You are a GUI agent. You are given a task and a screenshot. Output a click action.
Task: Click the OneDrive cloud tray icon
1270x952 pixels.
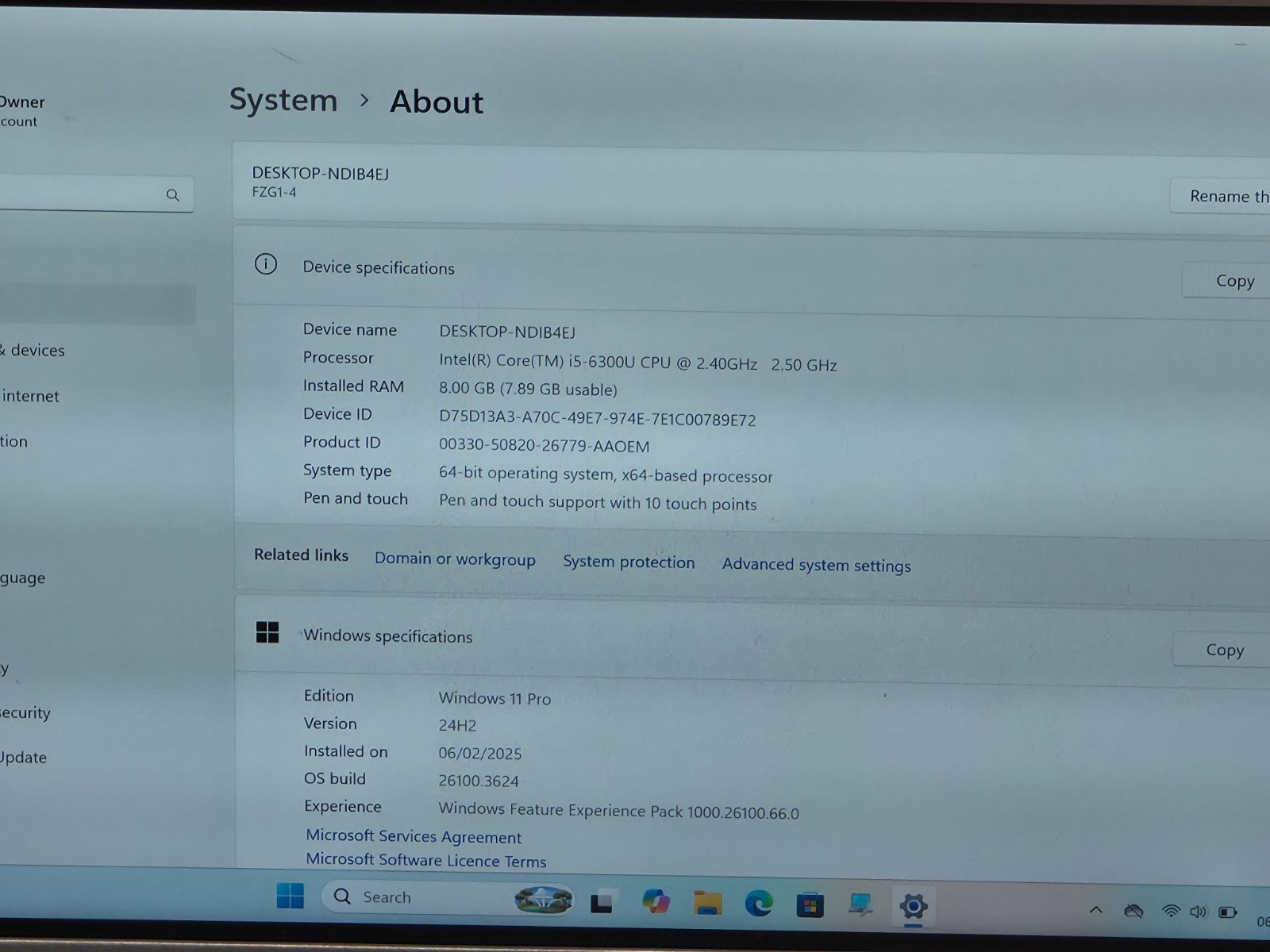pyautogui.click(x=1133, y=911)
